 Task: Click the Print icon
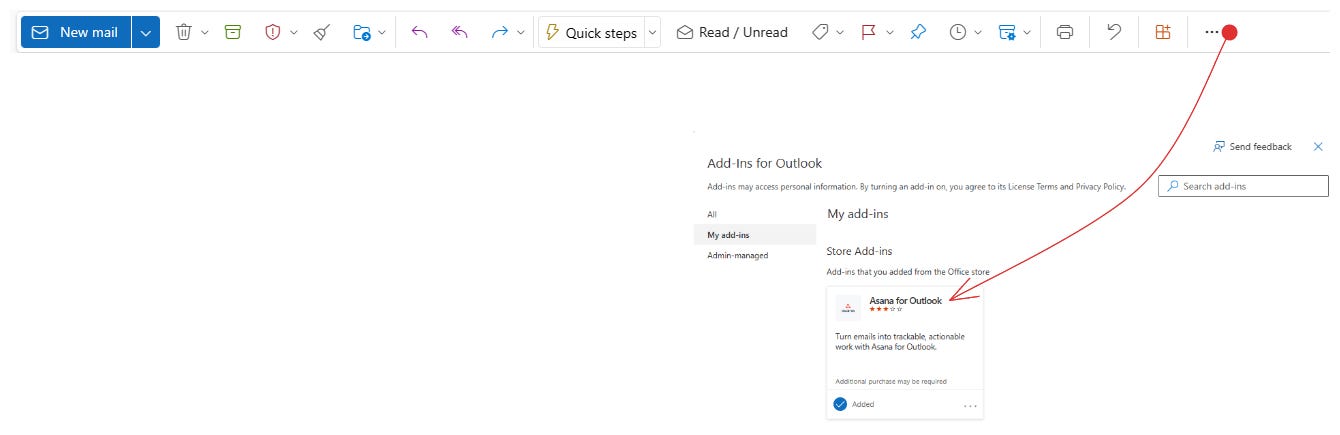click(1065, 32)
